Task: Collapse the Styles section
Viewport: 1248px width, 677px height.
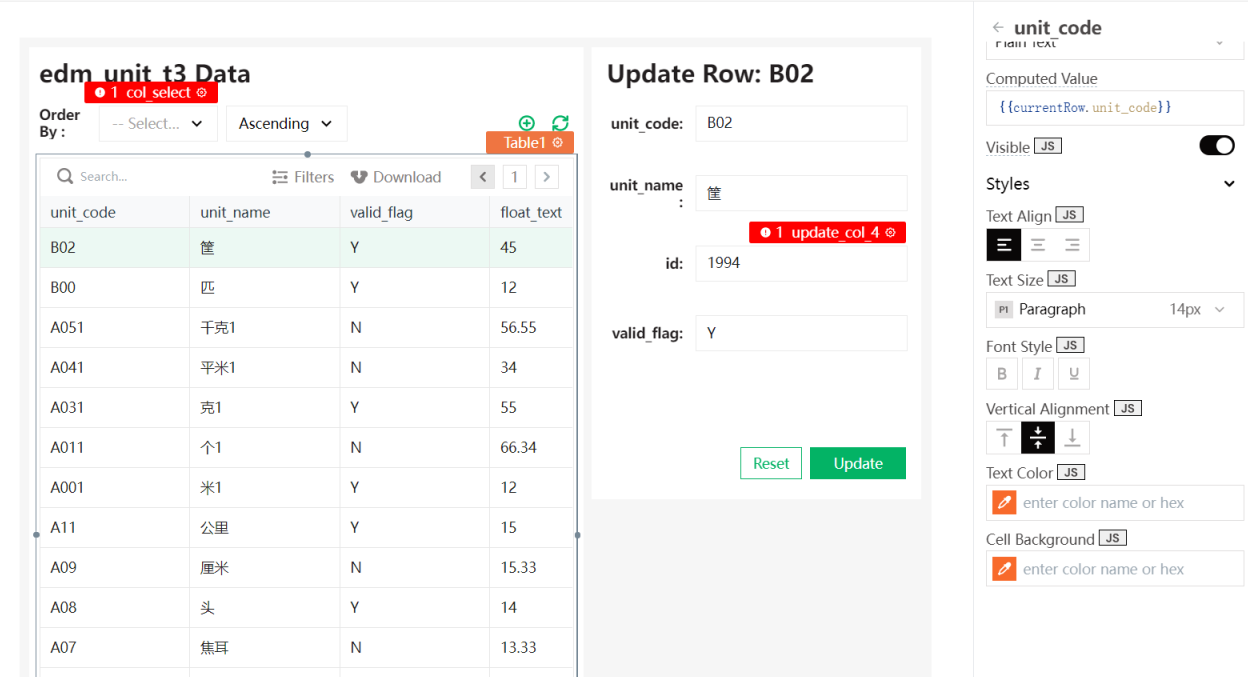Action: click(x=1229, y=184)
